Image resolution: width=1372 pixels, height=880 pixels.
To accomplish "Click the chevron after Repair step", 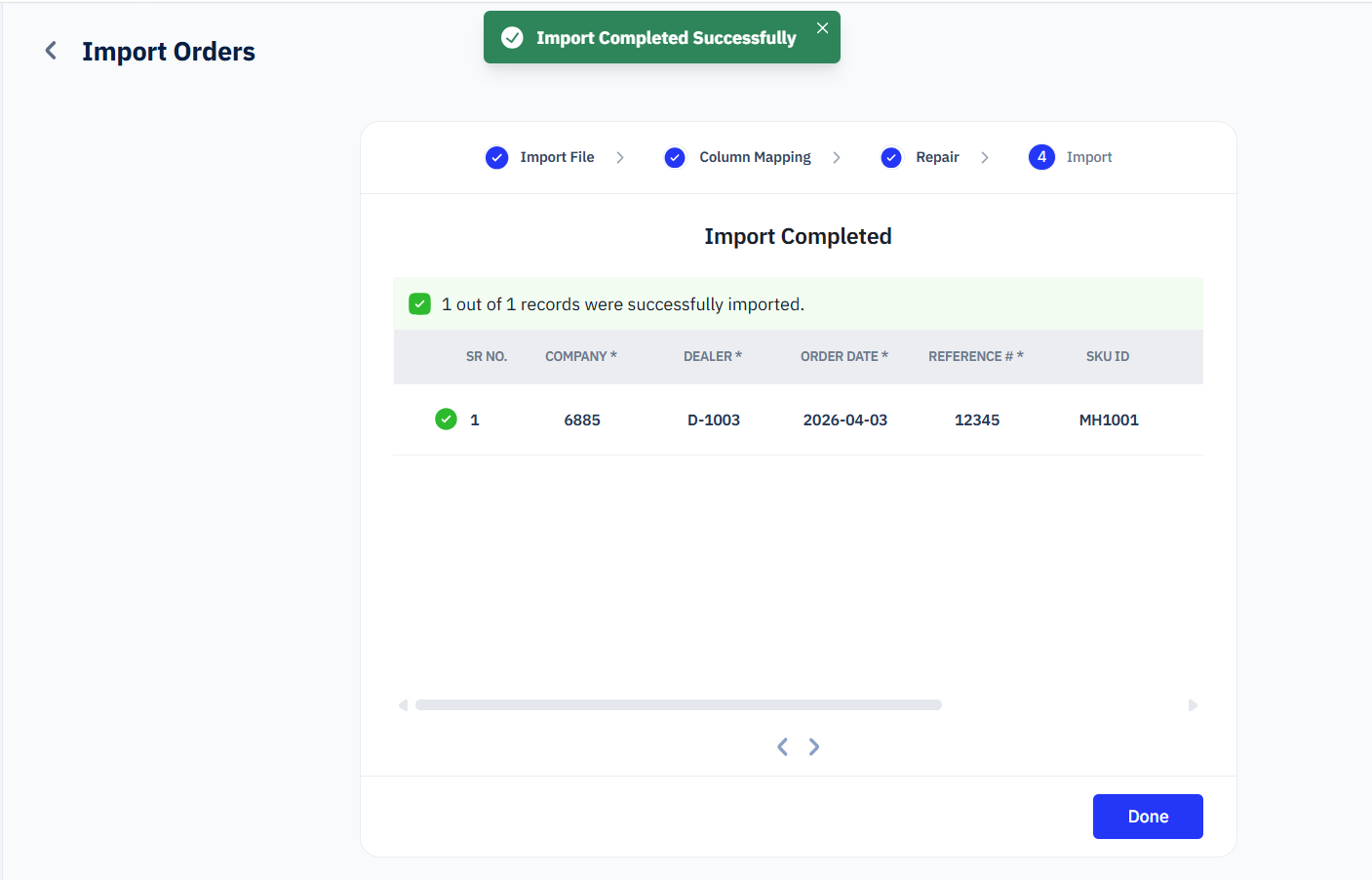I will [x=985, y=158].
